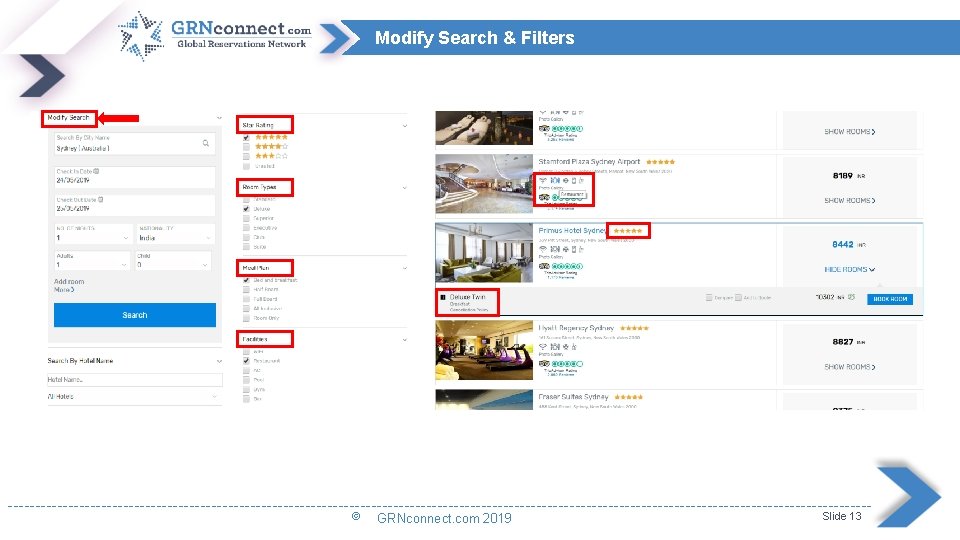Click TripAdvisor owl icon for Primus Hotel Sydney
Image resolution: width=960 pixels, height=540 pixels.
pyautogui.click(x=544, y=266)
